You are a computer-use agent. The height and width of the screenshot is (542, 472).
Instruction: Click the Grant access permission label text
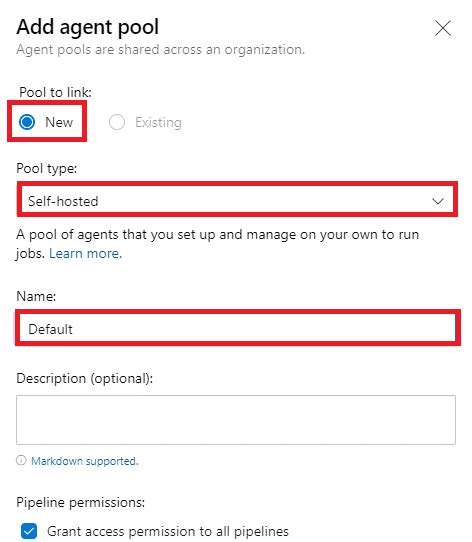[x=168, y=531]
